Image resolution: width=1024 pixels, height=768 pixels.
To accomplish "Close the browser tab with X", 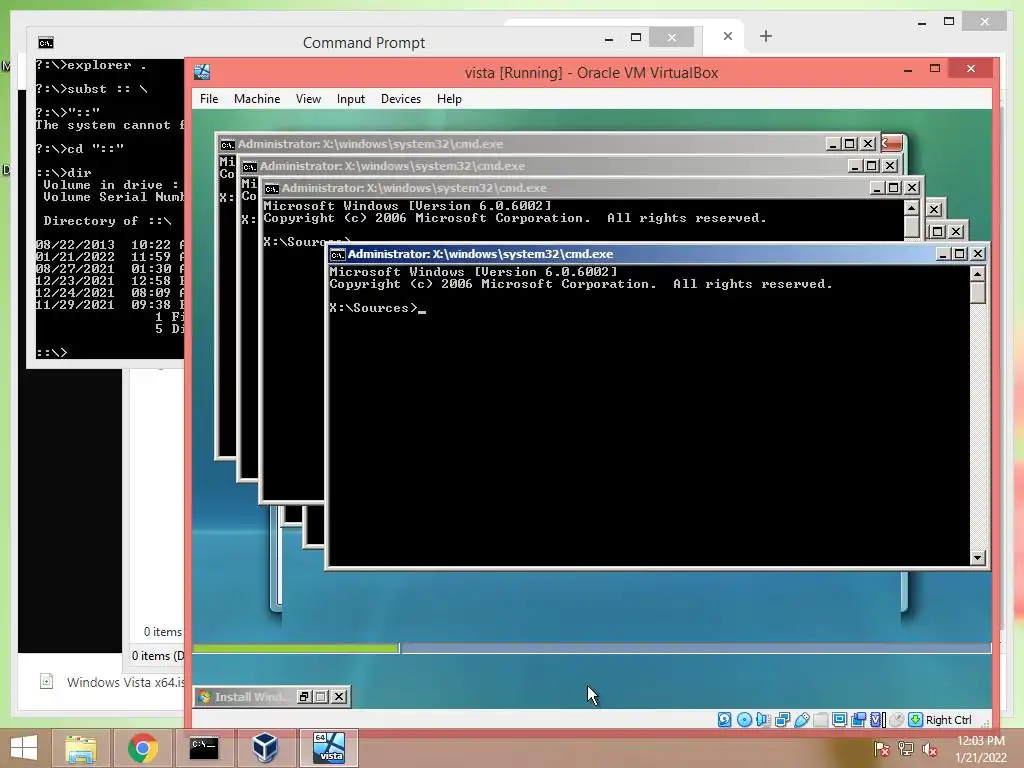I will [728, 37].
